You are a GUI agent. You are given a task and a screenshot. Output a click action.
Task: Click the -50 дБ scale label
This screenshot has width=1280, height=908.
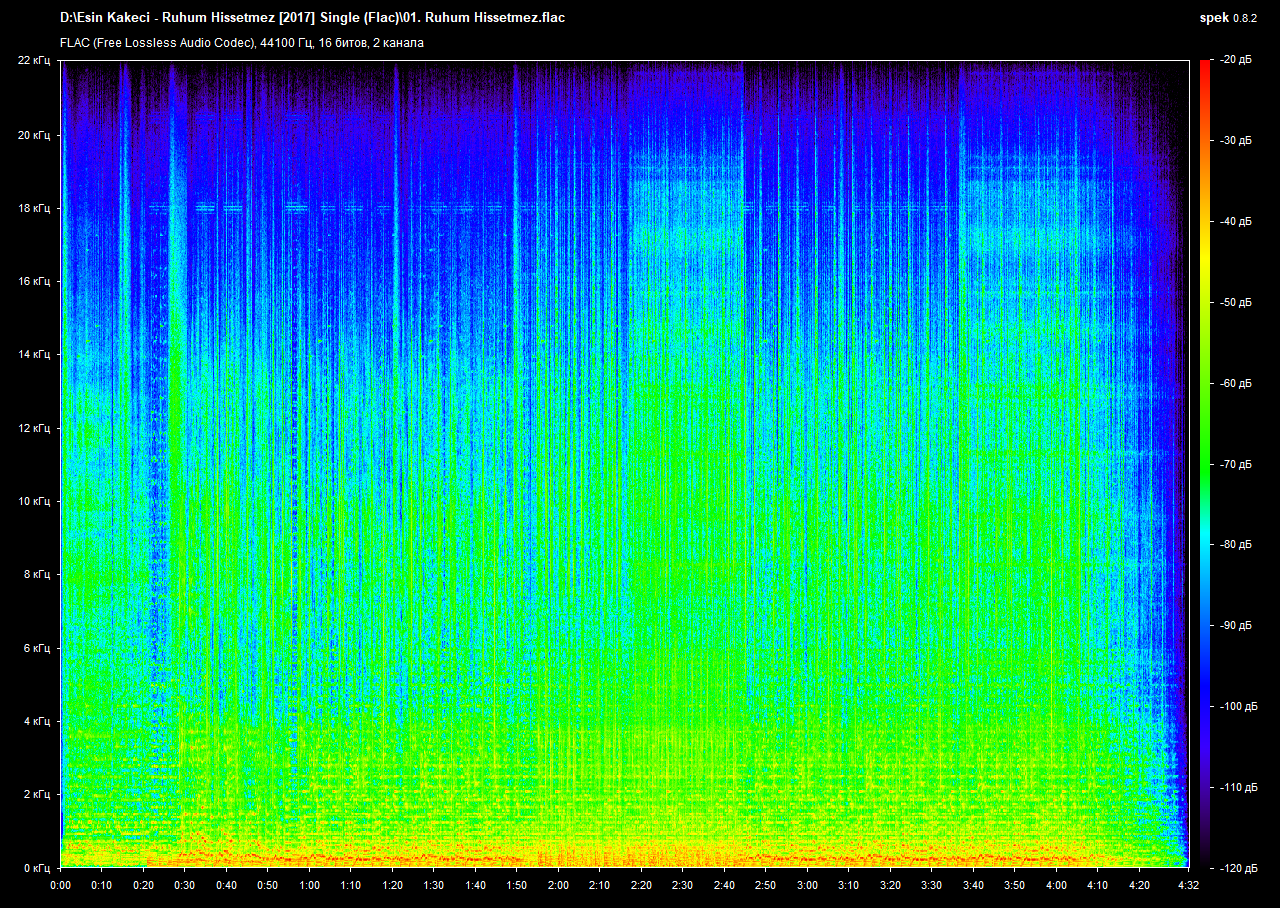coord(1236,303)
